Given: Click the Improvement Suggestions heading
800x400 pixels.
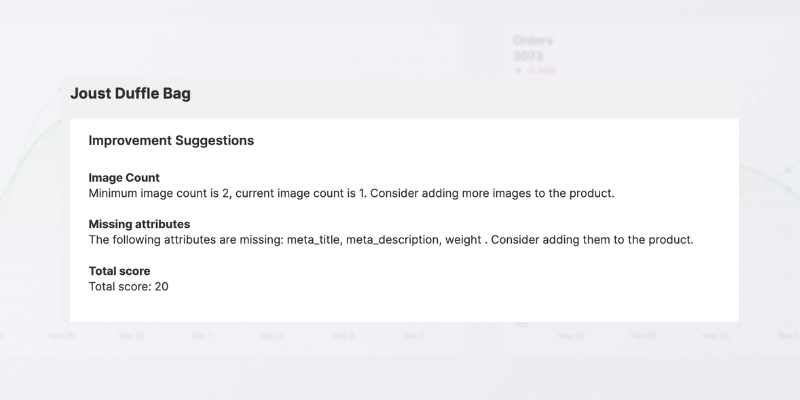Looking at the screenshot, I should (x=171, y=141).
